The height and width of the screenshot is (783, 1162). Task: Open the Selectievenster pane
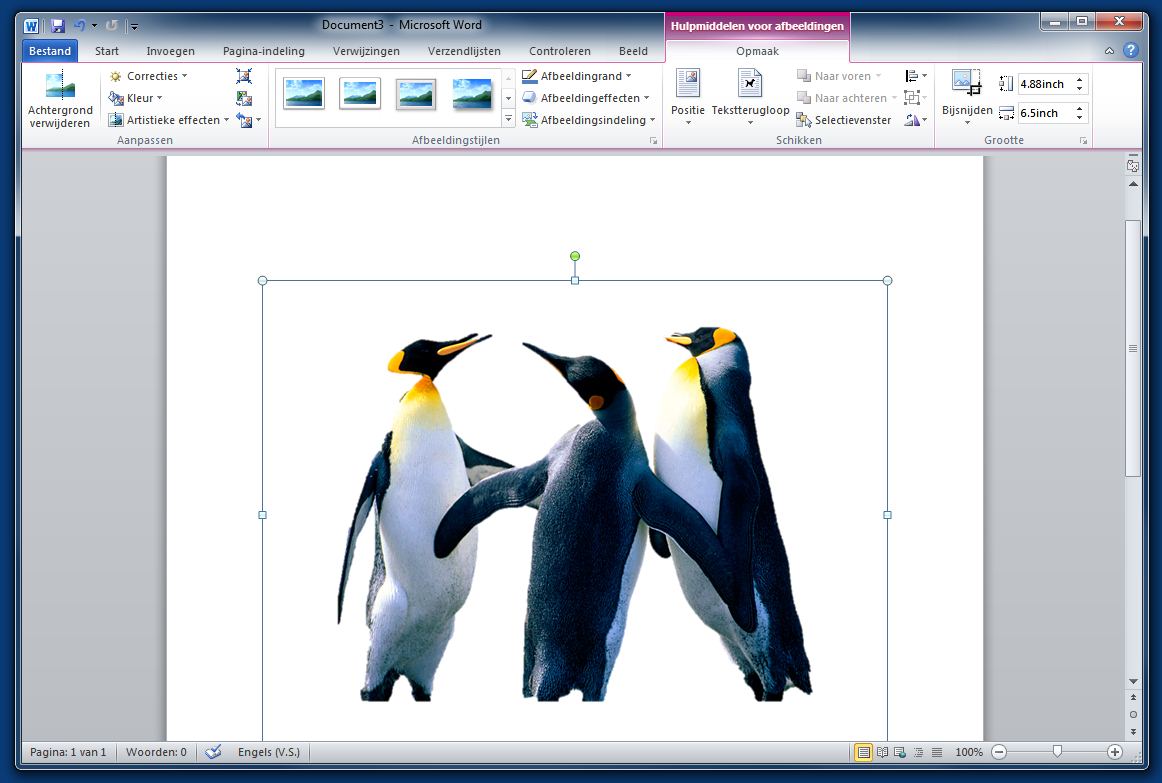click(843, 120)
